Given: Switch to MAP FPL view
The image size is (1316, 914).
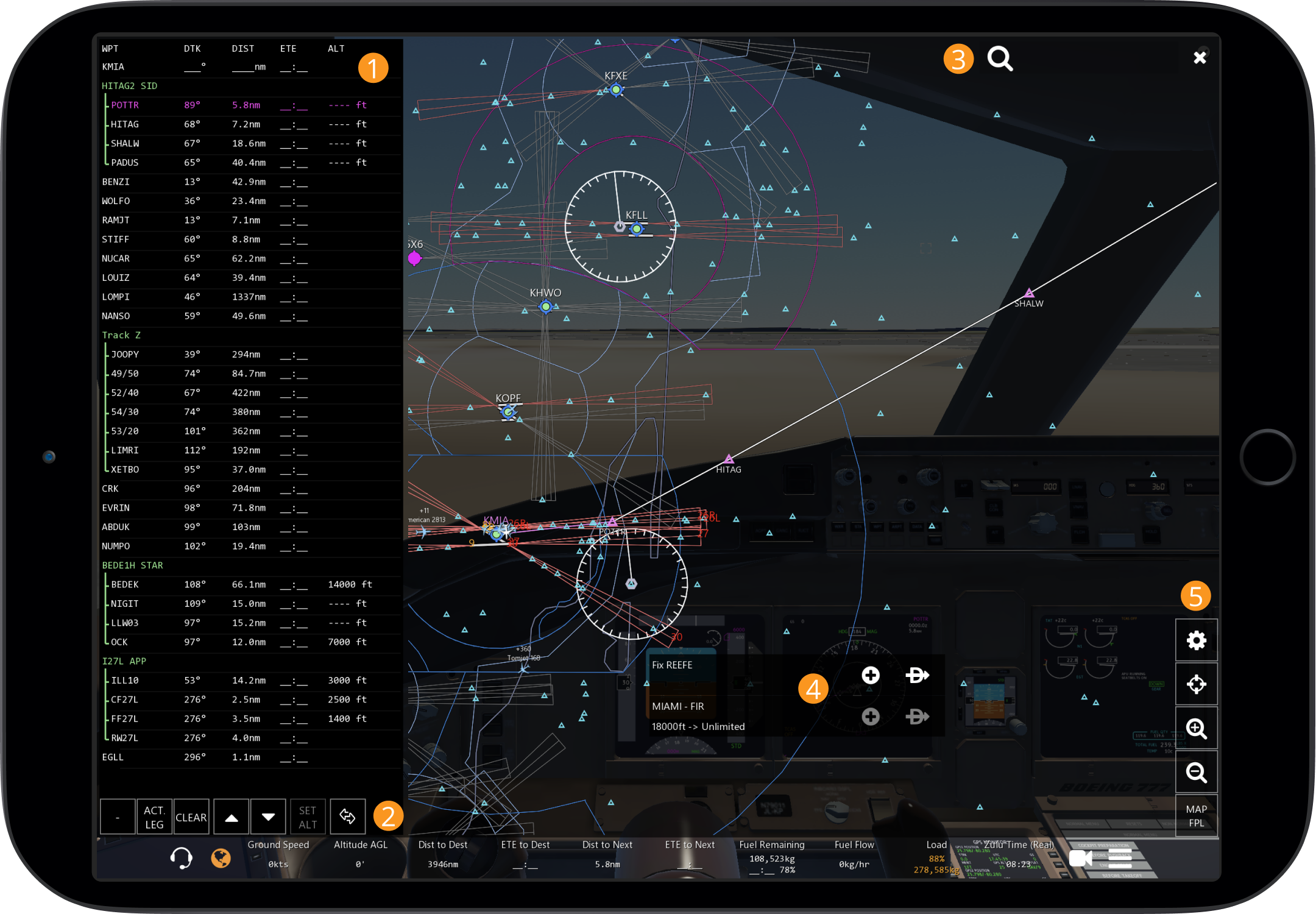Looking at the screenshot, I should tap(1196, 815).
